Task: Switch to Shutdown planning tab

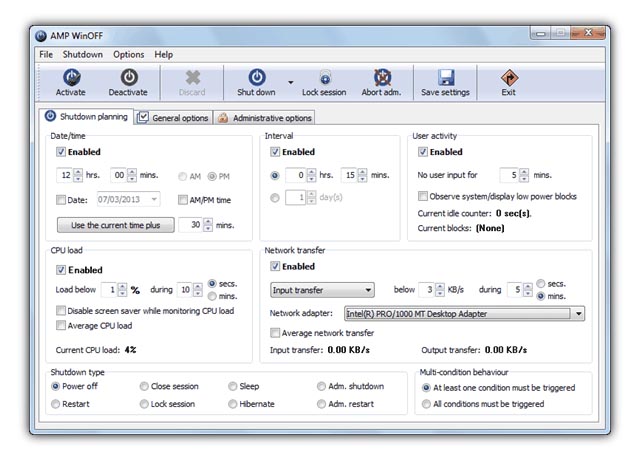Action: coord(86,117)
